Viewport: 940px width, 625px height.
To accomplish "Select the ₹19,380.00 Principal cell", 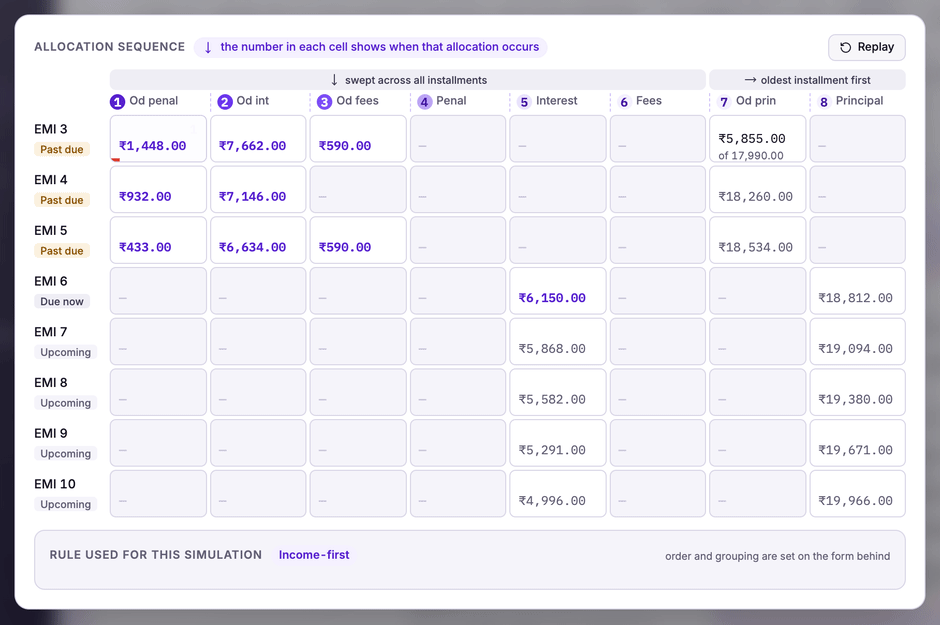I will pyautogui.click(x=858, y=392).
